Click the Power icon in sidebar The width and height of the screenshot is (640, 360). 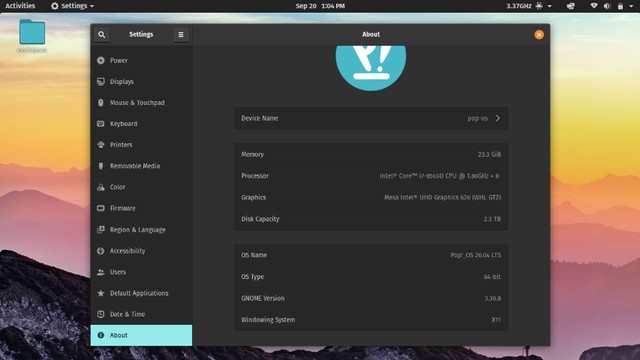101,60
